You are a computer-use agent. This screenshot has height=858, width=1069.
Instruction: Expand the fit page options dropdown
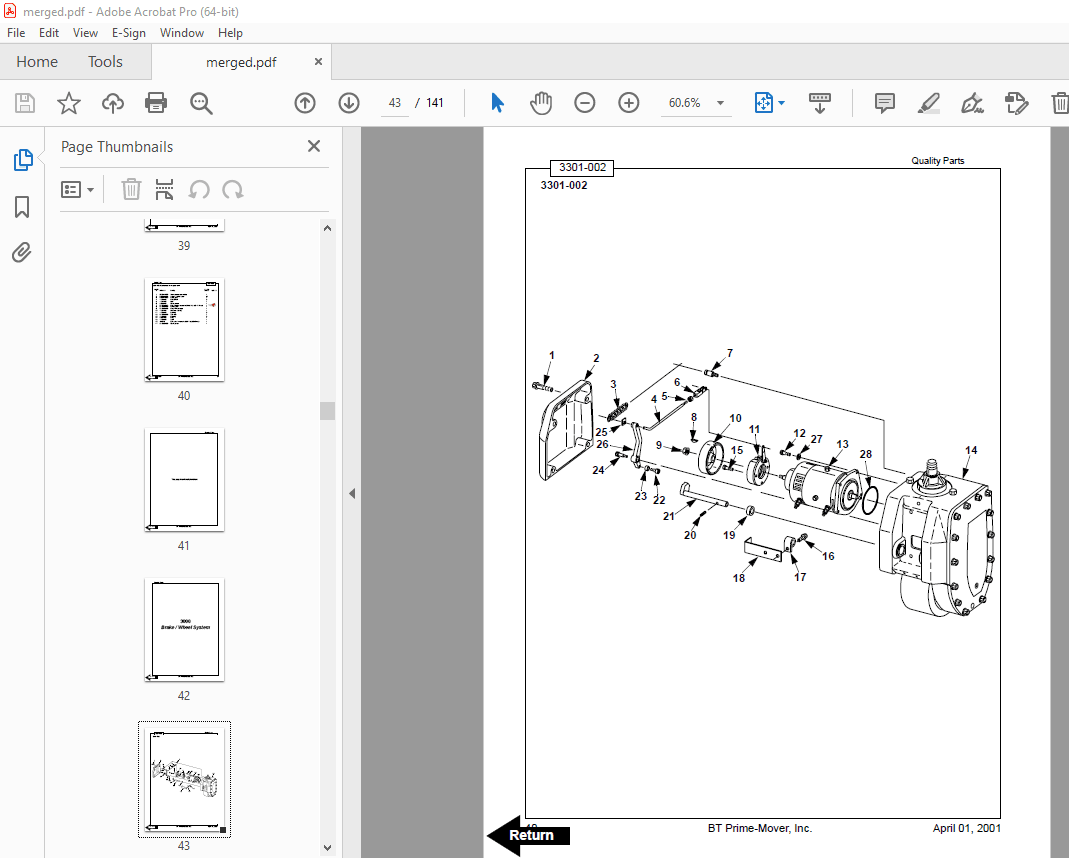781,103
